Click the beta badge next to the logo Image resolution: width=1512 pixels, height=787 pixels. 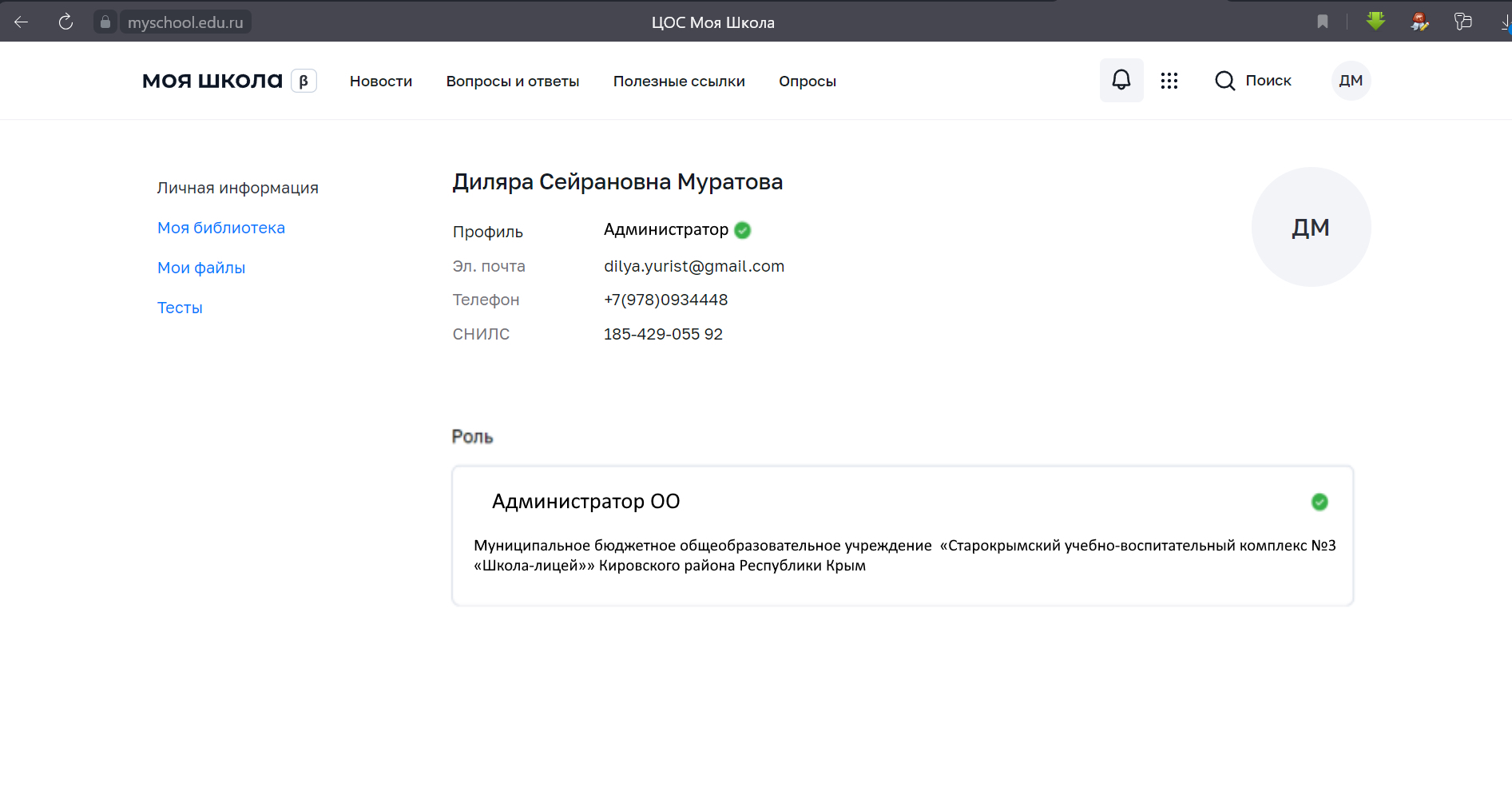point(304,81)
